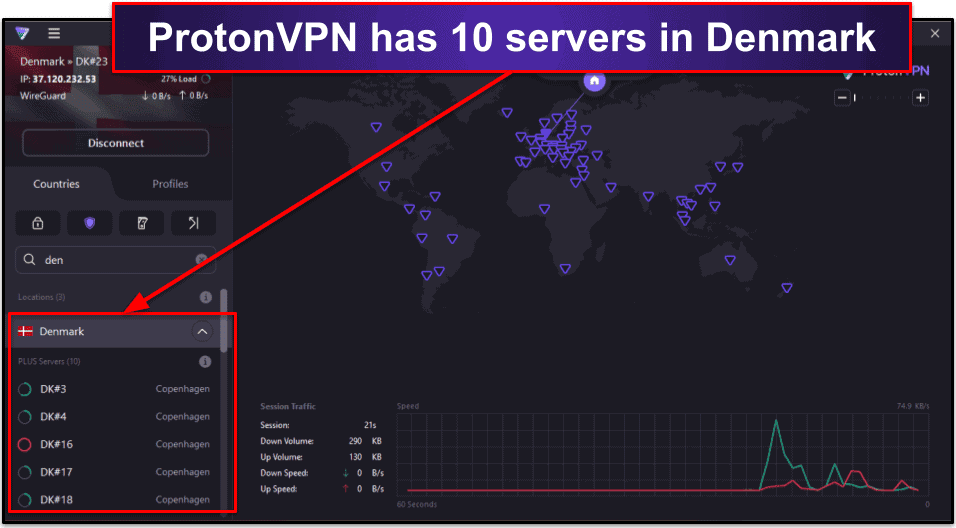Select the New Zealand server marker

tap(787, 288)
